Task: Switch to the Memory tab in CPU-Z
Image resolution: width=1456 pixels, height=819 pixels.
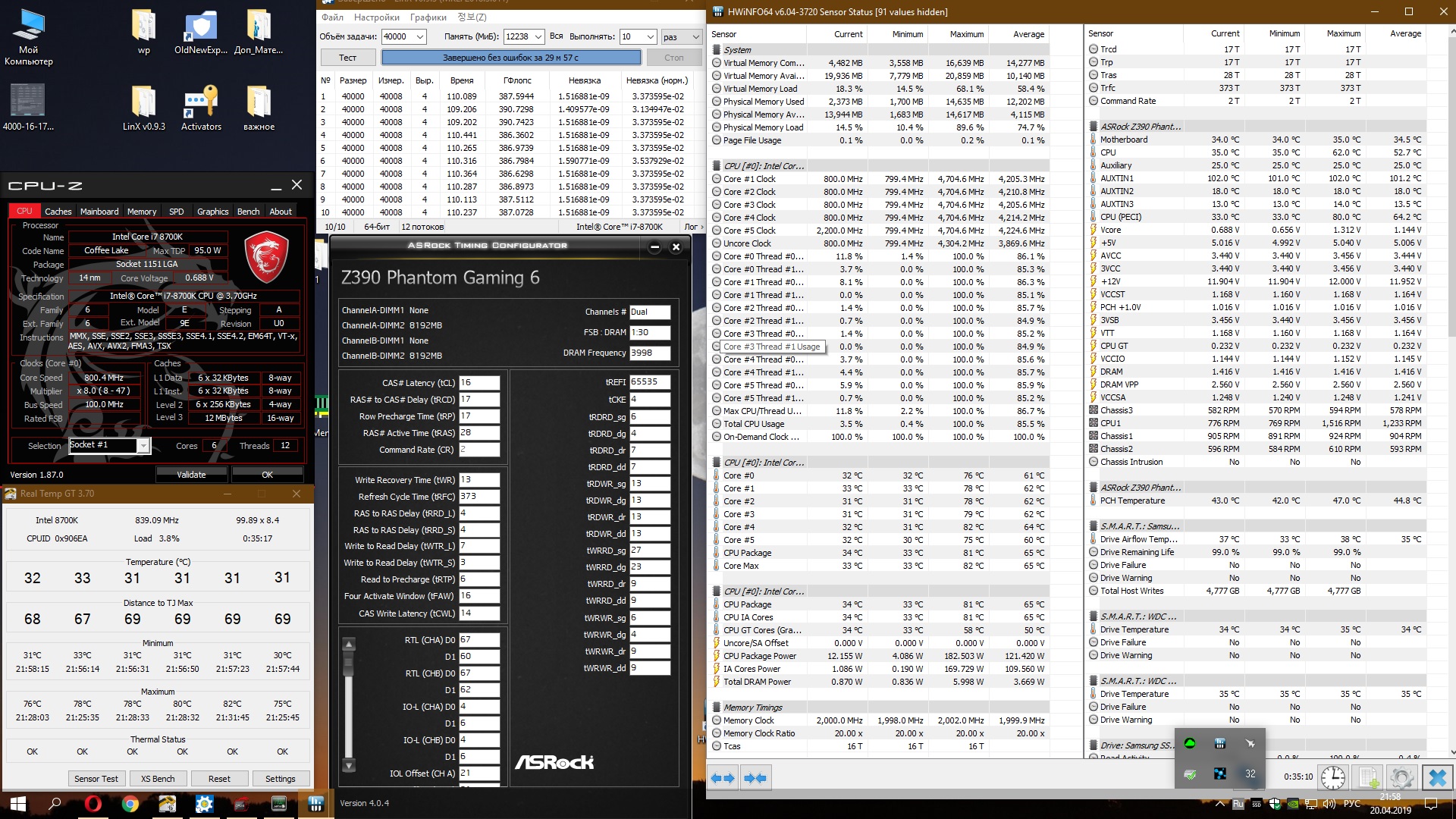Action: click(x=142, y=212)
